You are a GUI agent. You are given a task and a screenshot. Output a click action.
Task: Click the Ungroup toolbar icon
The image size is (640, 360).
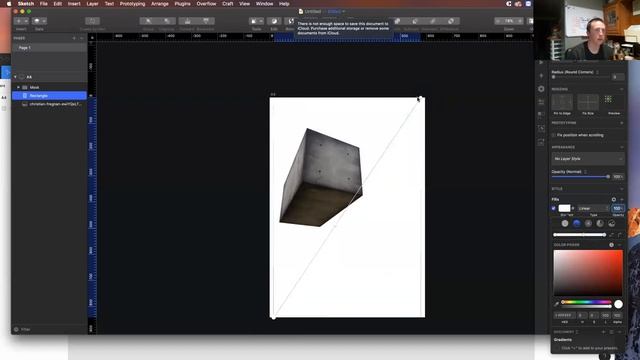[167, 21]
